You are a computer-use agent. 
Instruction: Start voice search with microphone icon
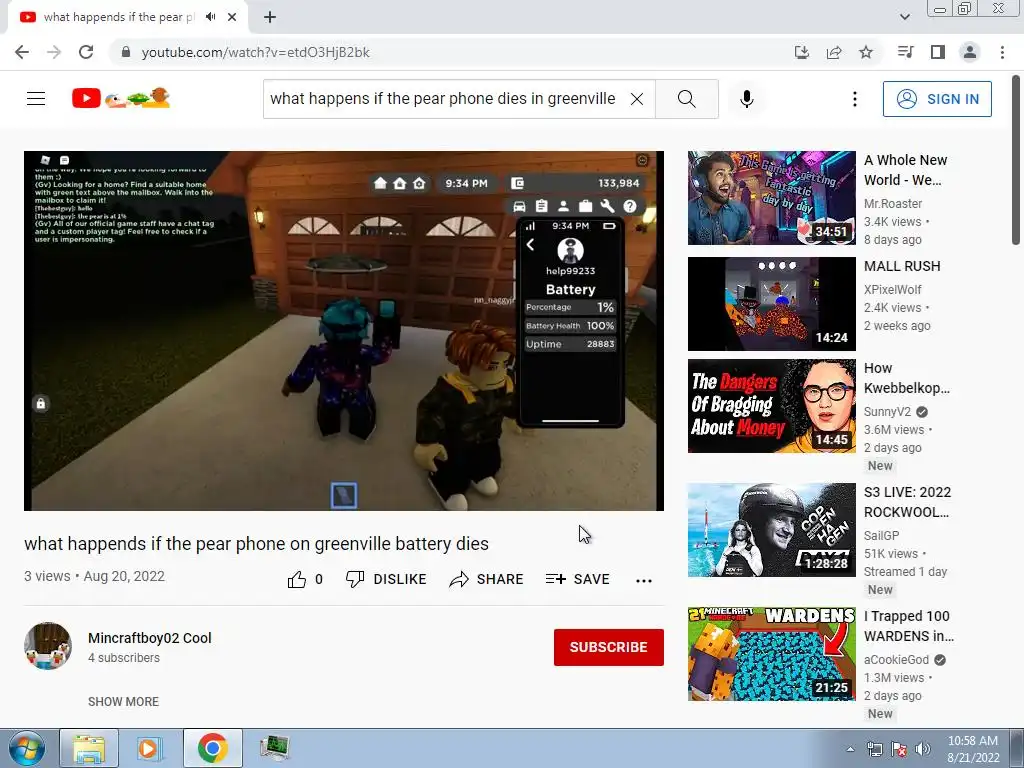pos(746,99)
